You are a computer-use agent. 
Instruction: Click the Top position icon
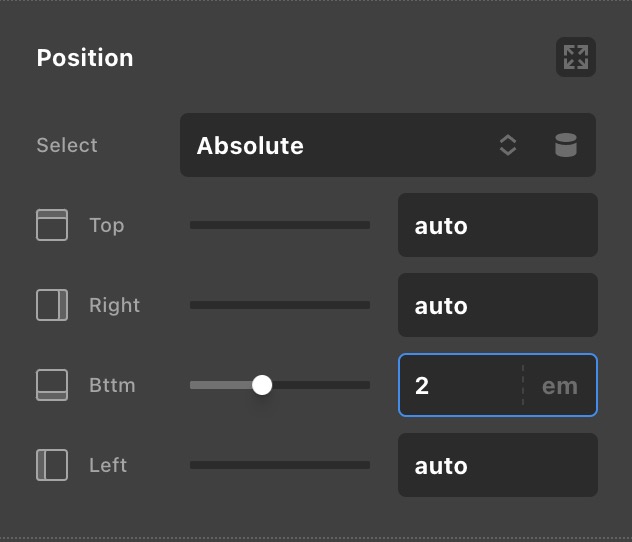[x=52, y=225]
